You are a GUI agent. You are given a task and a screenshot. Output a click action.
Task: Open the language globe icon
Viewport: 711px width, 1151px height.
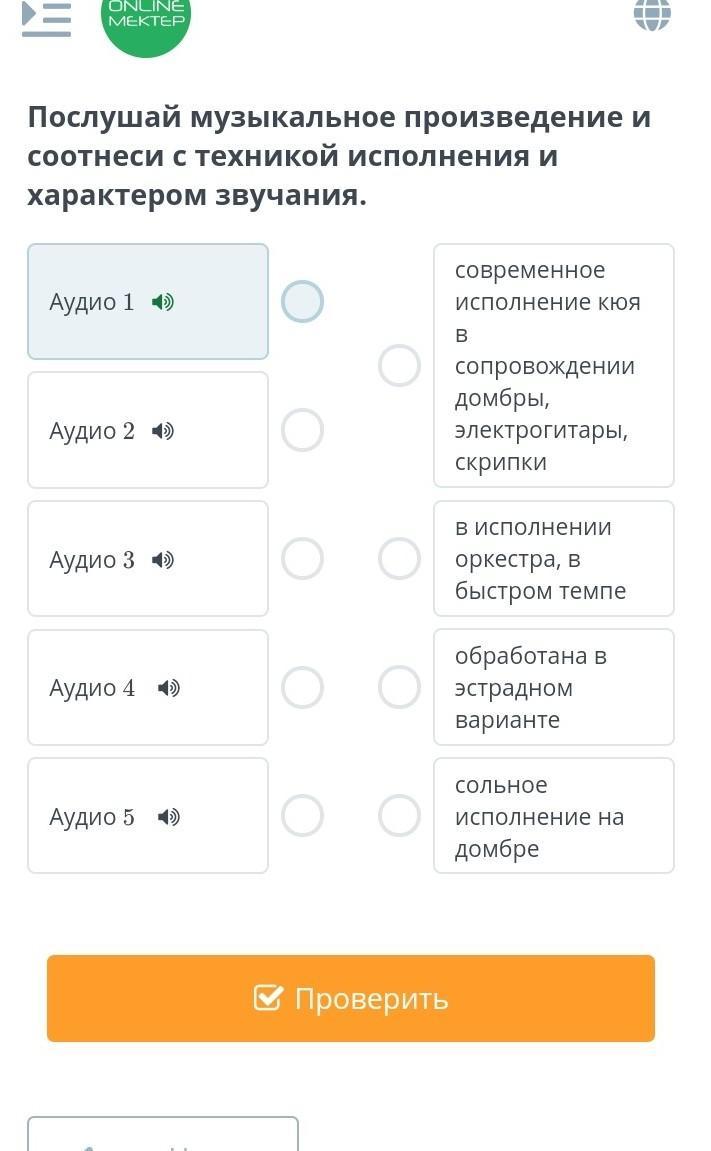click(x=652, y=14)
